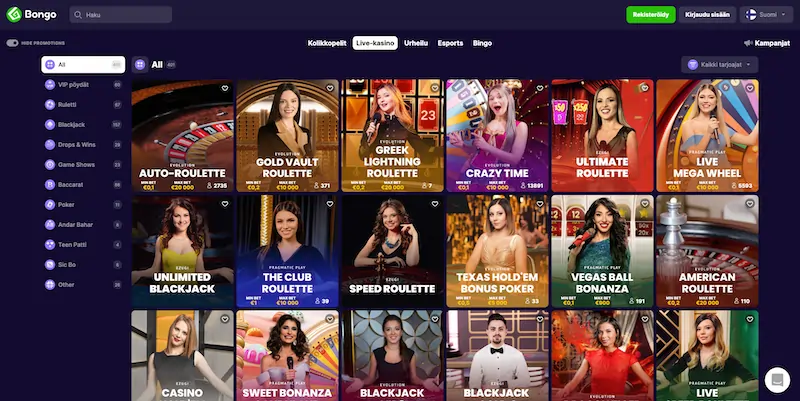Open the Suomi language dropdown
The width and height of the screenshot is (800, 401).
click(766, 15)
